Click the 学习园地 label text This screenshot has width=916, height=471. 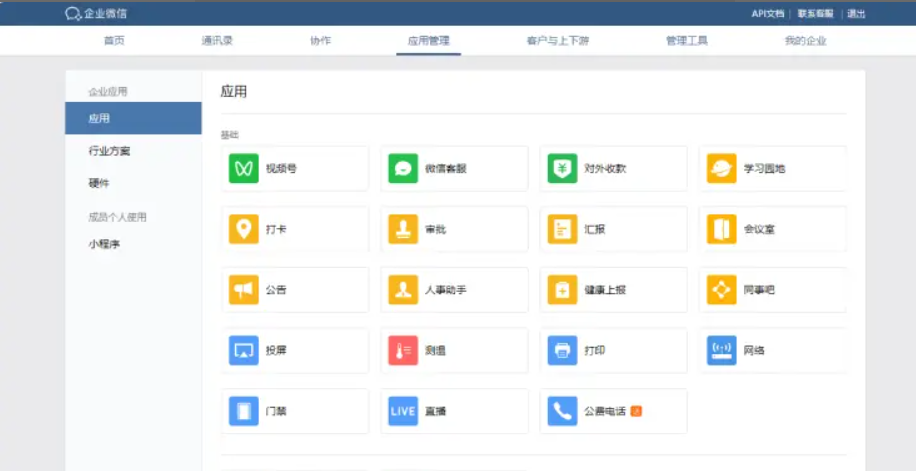[764, 168]
